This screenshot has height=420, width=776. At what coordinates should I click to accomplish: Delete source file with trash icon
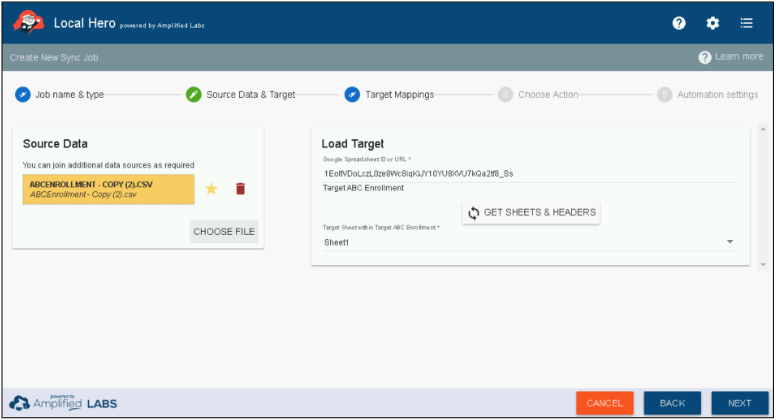pos(241,188)
